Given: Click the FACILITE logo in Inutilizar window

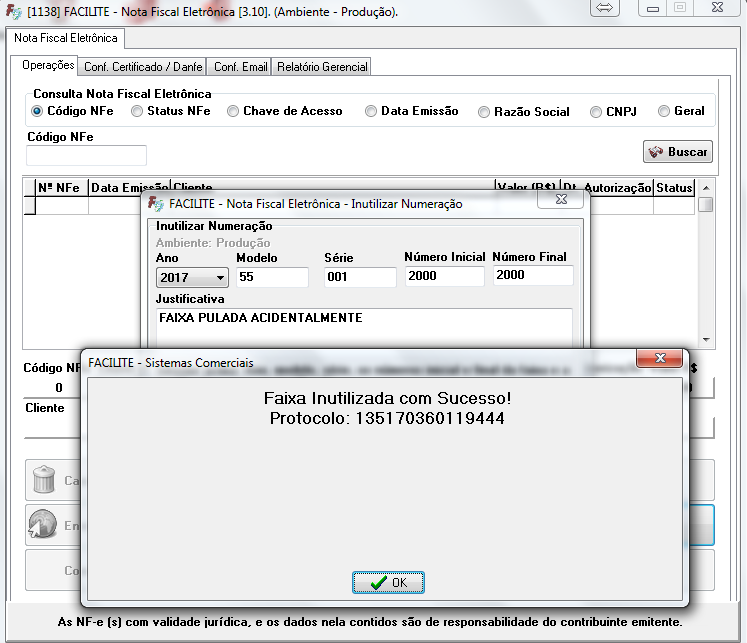Looking at the screenshot, I should (156, 203).
